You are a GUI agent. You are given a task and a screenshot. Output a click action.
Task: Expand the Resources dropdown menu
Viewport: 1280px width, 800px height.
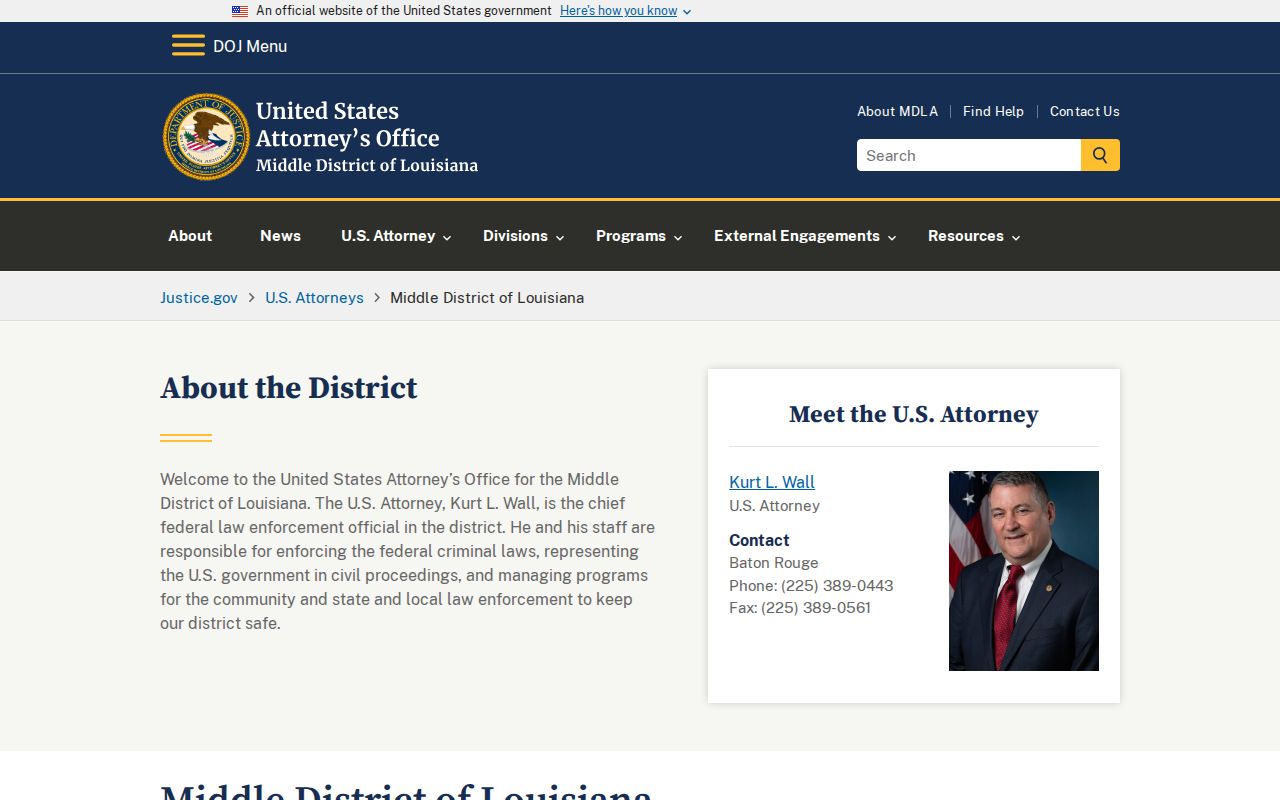pos(974,236)
